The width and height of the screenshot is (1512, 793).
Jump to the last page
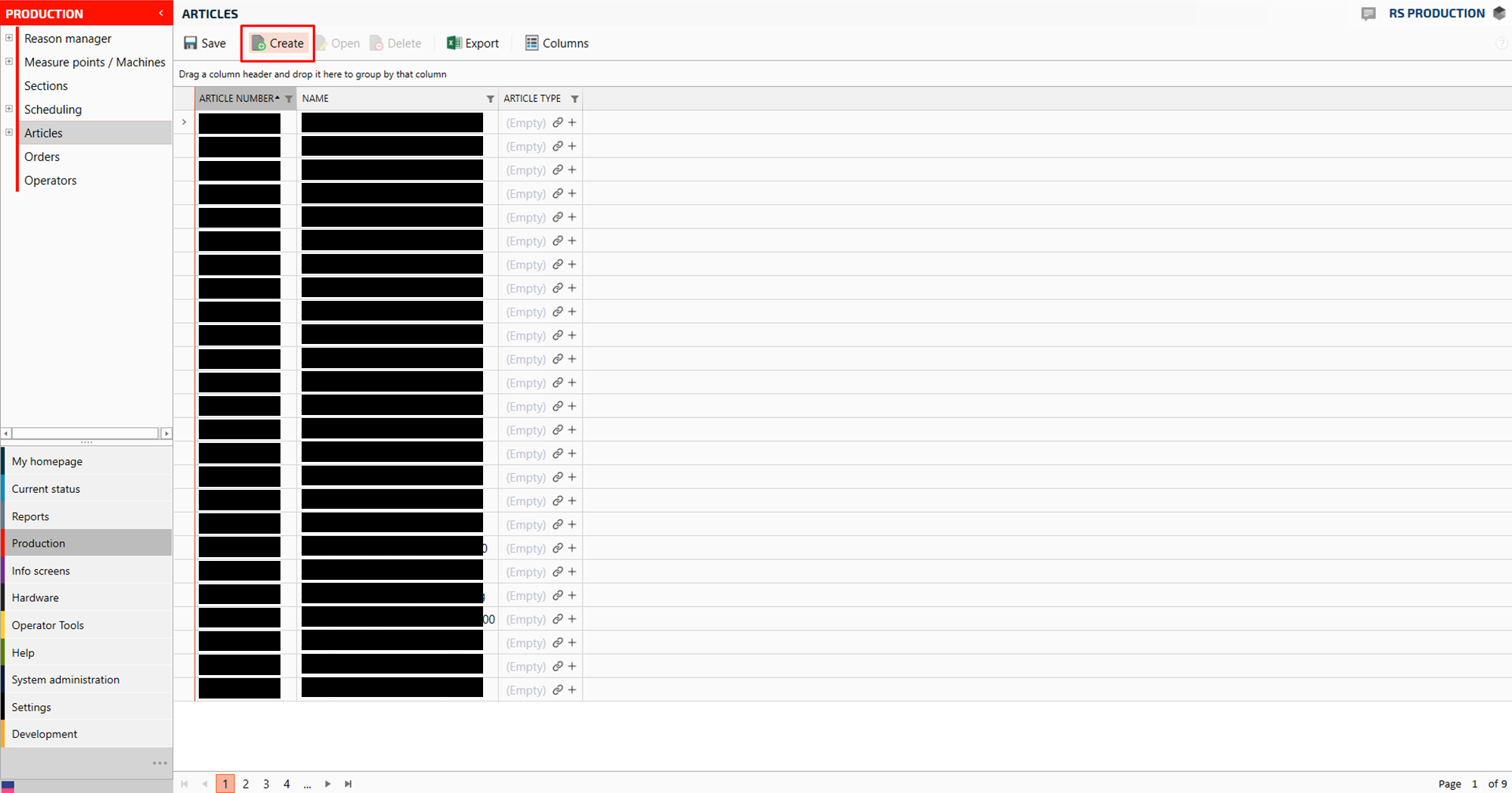(x=349, y=784)
